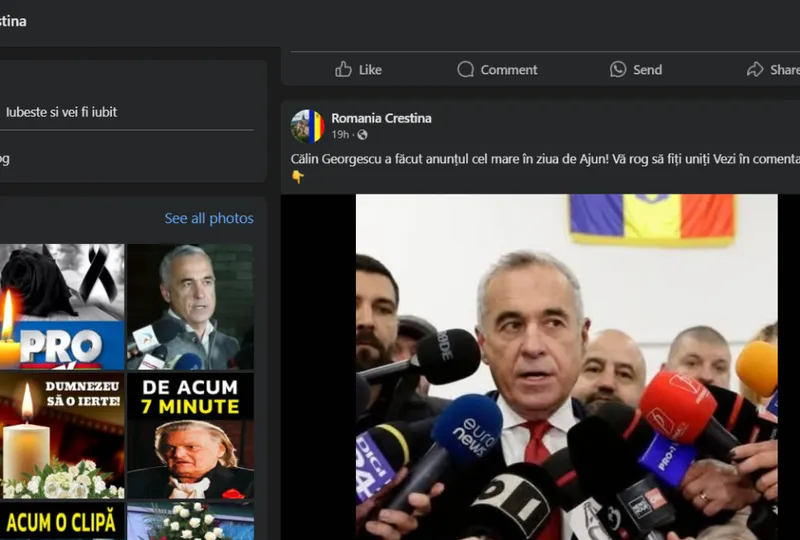Open the post's 19h timestamp link

(x=340, y=135)
